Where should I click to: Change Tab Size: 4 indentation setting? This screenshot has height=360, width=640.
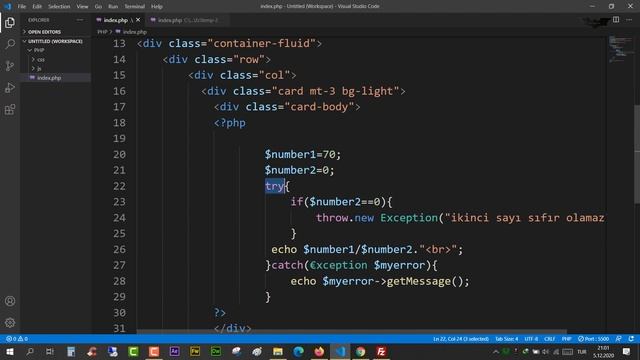(x=506, y=339)
